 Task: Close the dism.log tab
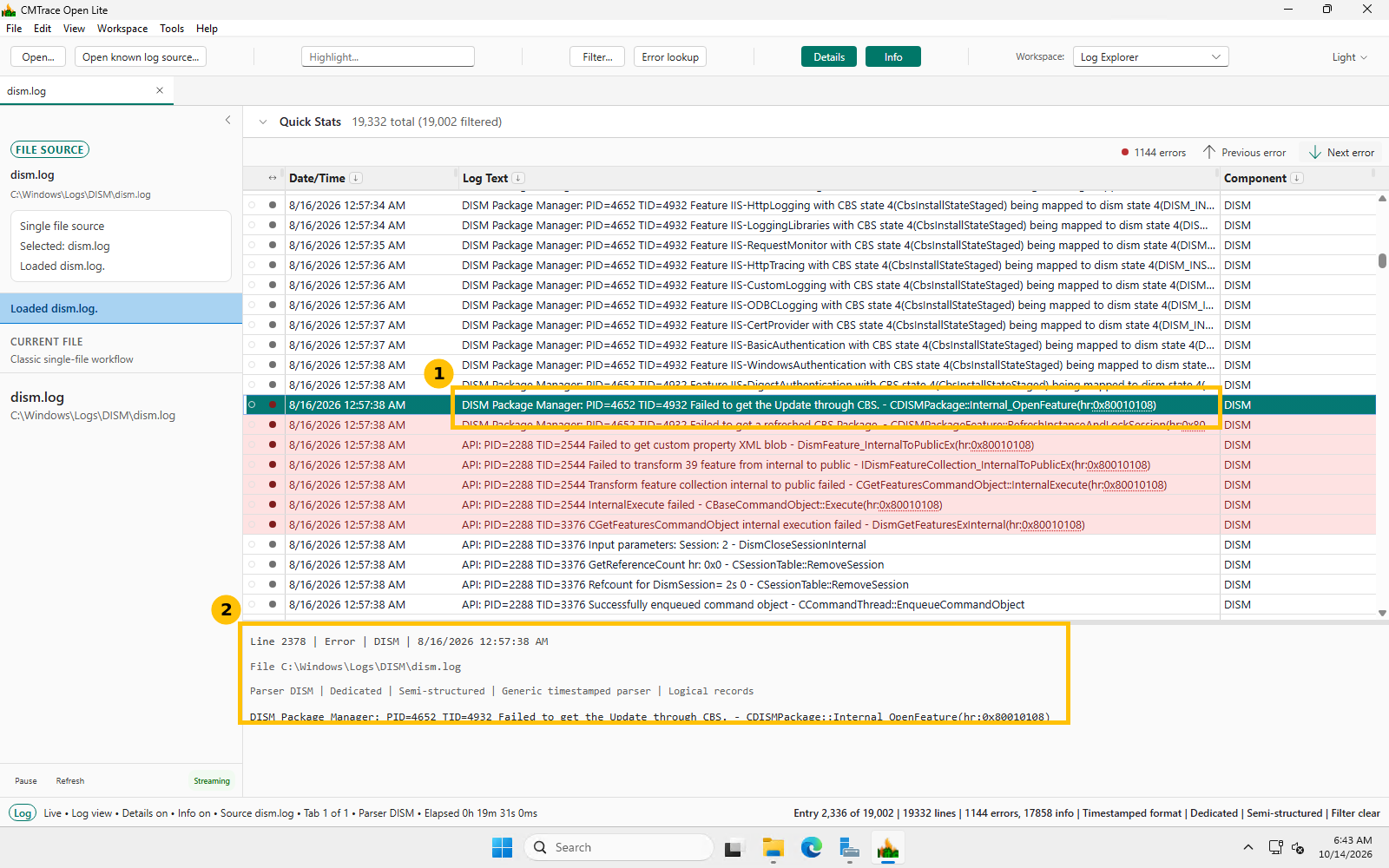[x=160, y=90]
